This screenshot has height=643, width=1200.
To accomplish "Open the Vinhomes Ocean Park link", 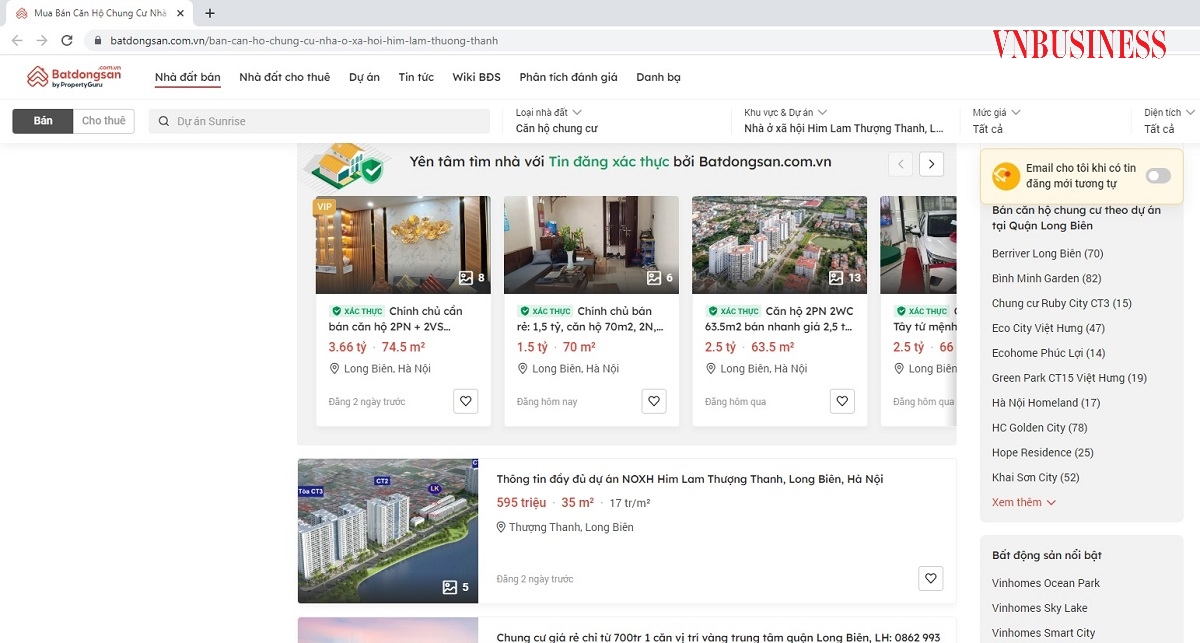I will [1044, 582].
